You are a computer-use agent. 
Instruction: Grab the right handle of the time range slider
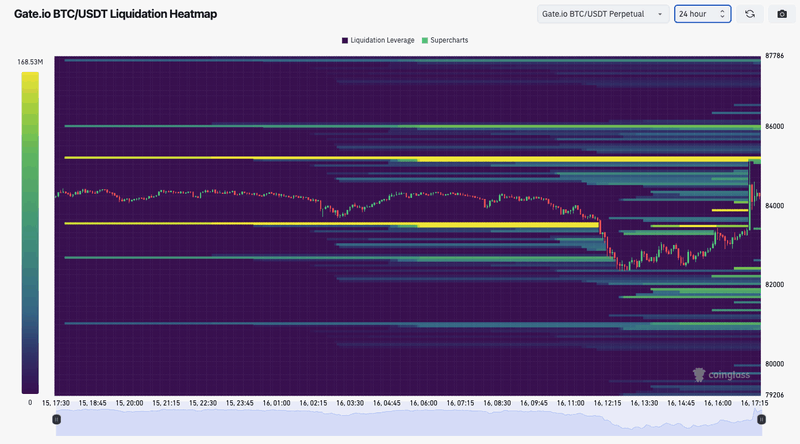point(761,419)
